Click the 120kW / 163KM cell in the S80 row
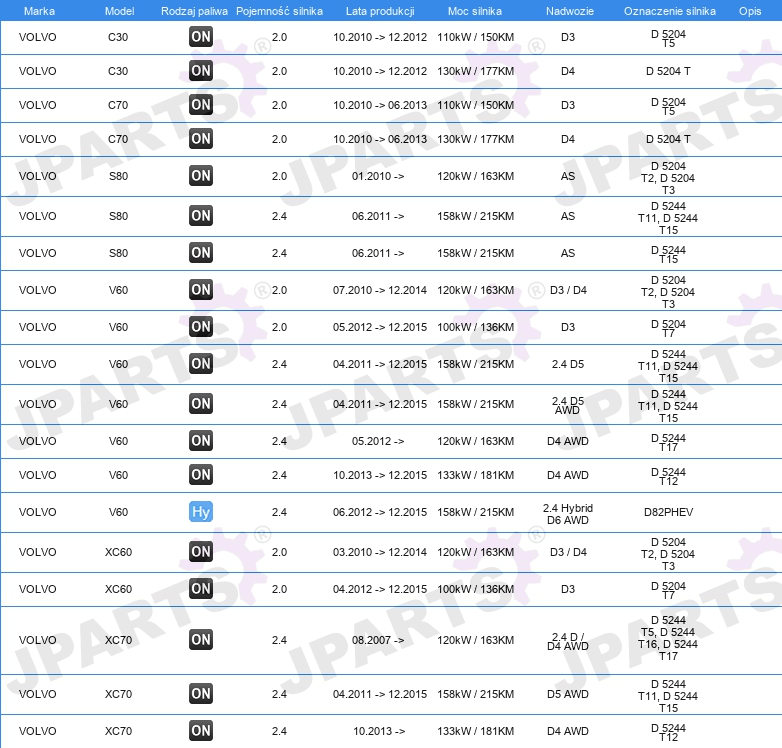This screenshot has width=782, height=748. (x=476, y=176)
